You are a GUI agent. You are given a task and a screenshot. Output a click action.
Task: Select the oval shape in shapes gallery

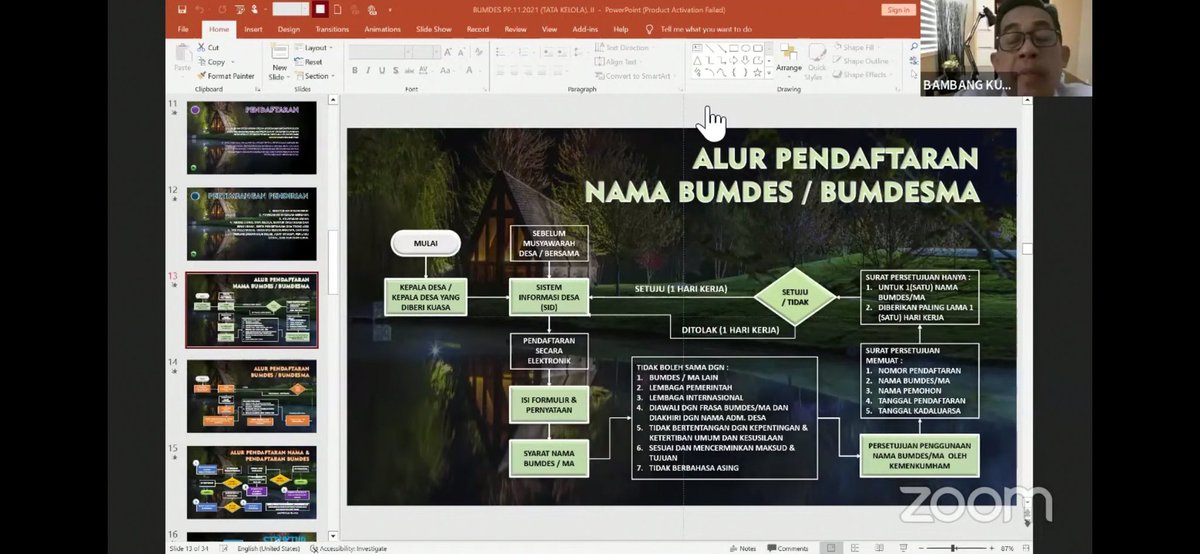tap(746, 48)
